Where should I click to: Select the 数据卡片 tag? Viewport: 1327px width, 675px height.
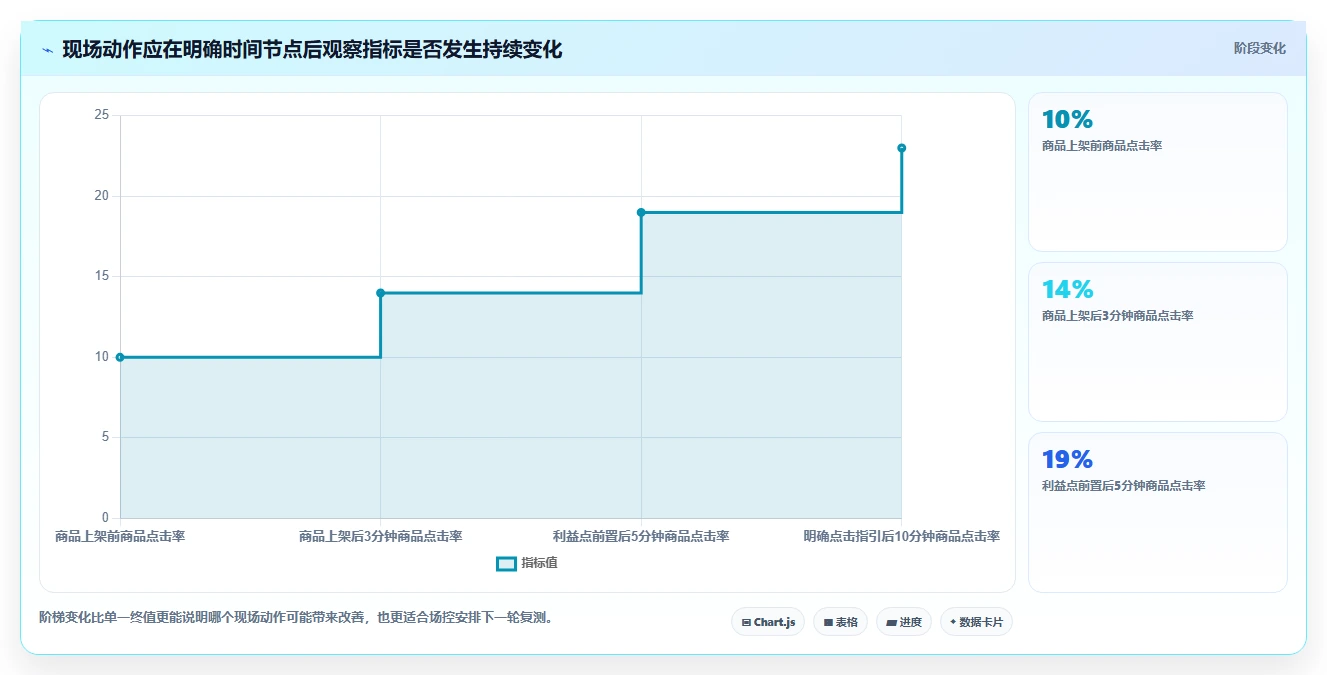pyautogui.click(x=976, y=622)
